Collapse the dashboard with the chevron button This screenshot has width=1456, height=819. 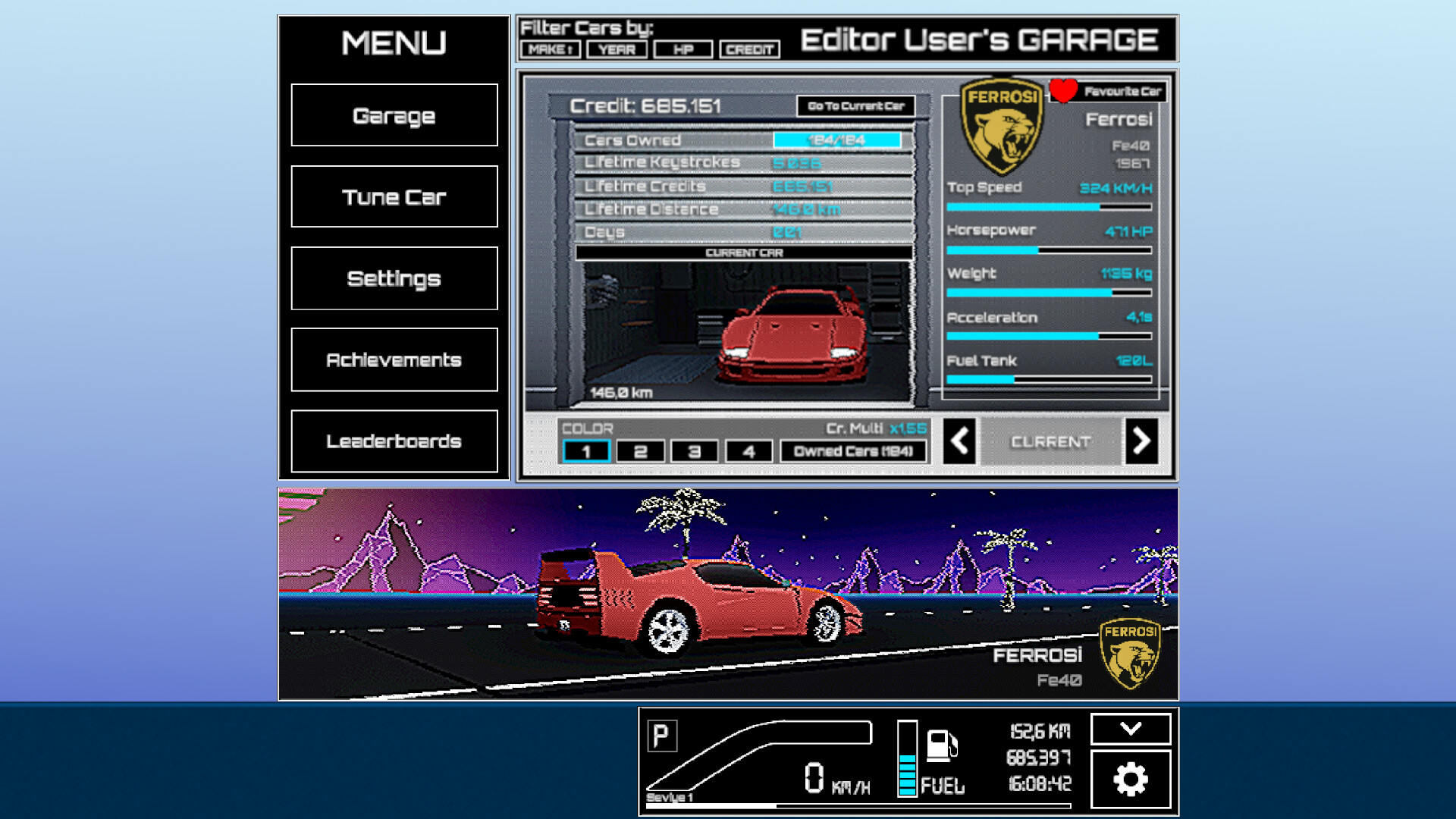[x=1131, y=728]
